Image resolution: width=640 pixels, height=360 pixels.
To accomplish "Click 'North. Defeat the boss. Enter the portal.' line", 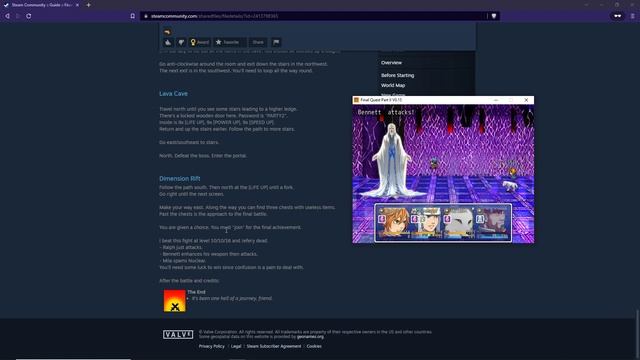I will pos(203,156).
